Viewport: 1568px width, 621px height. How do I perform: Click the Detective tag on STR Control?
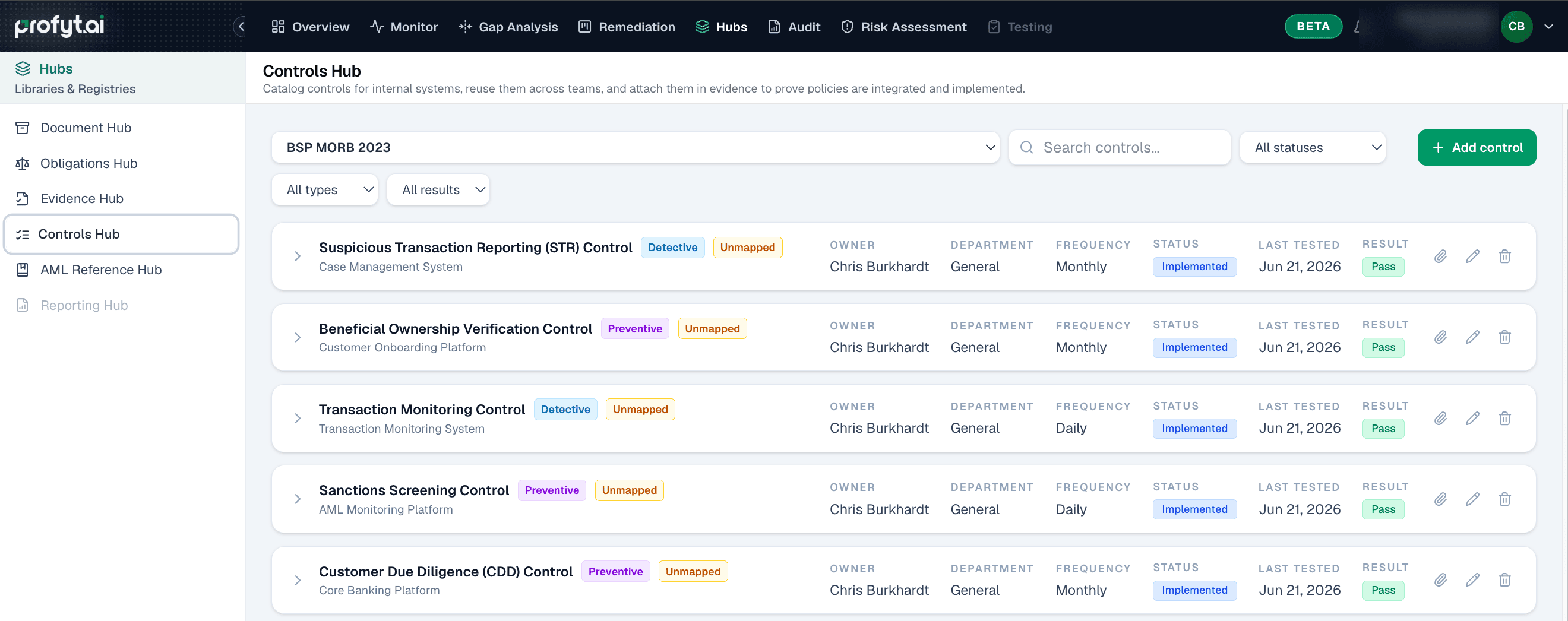click(x=672, y=247)
